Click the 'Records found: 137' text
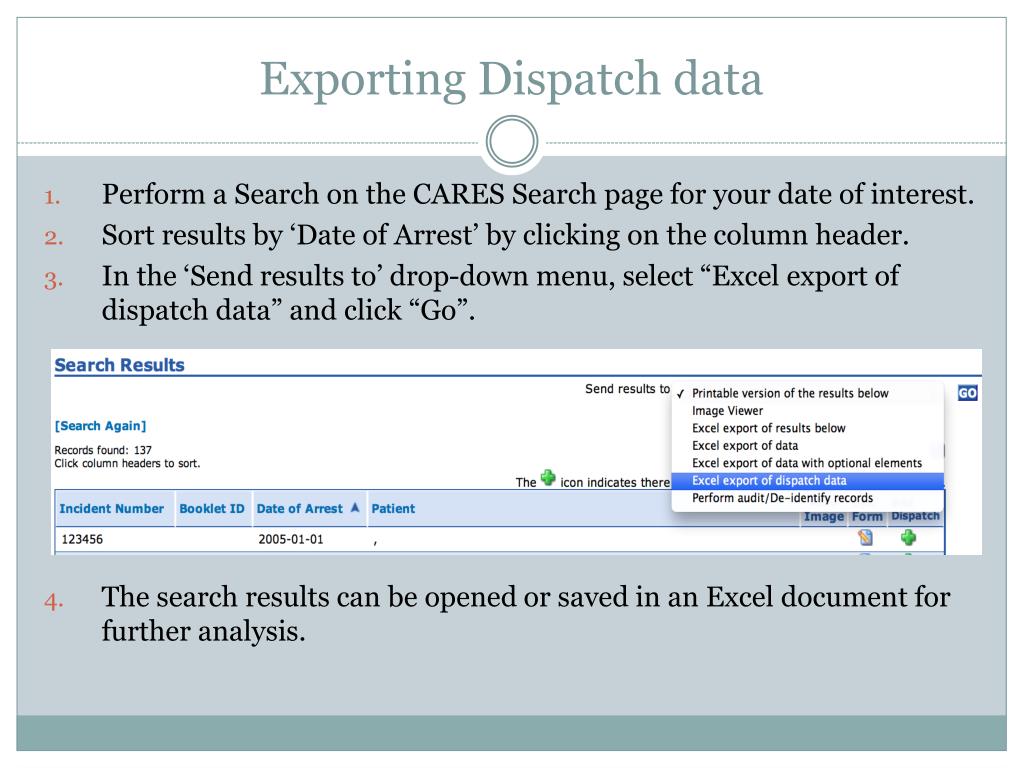The height and width of the screenshot is (768, 1024). [x=103, y=450]
